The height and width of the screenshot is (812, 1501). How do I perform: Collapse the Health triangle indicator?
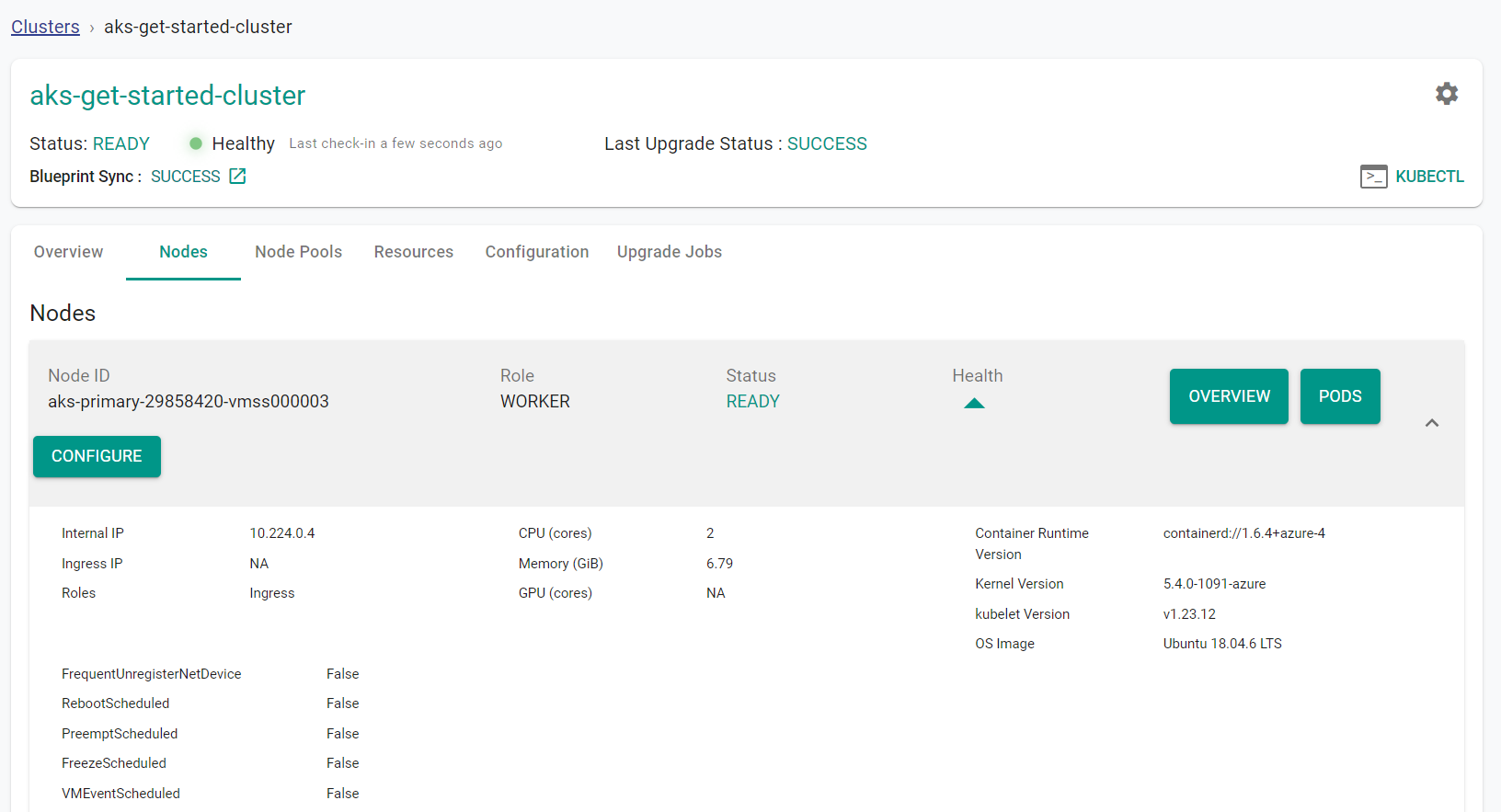tap(974, 403)
